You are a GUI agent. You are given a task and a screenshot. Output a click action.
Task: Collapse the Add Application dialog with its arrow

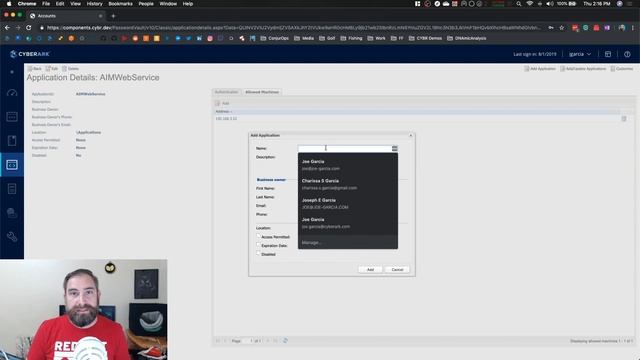[x=411, y=135]
